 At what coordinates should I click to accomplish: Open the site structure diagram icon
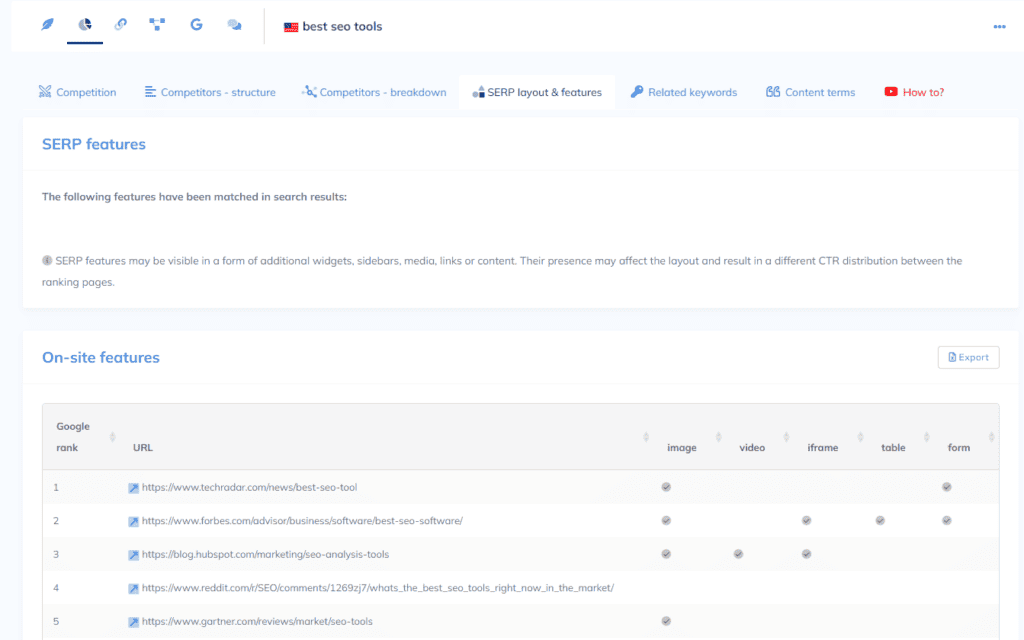tap(157, 24)
